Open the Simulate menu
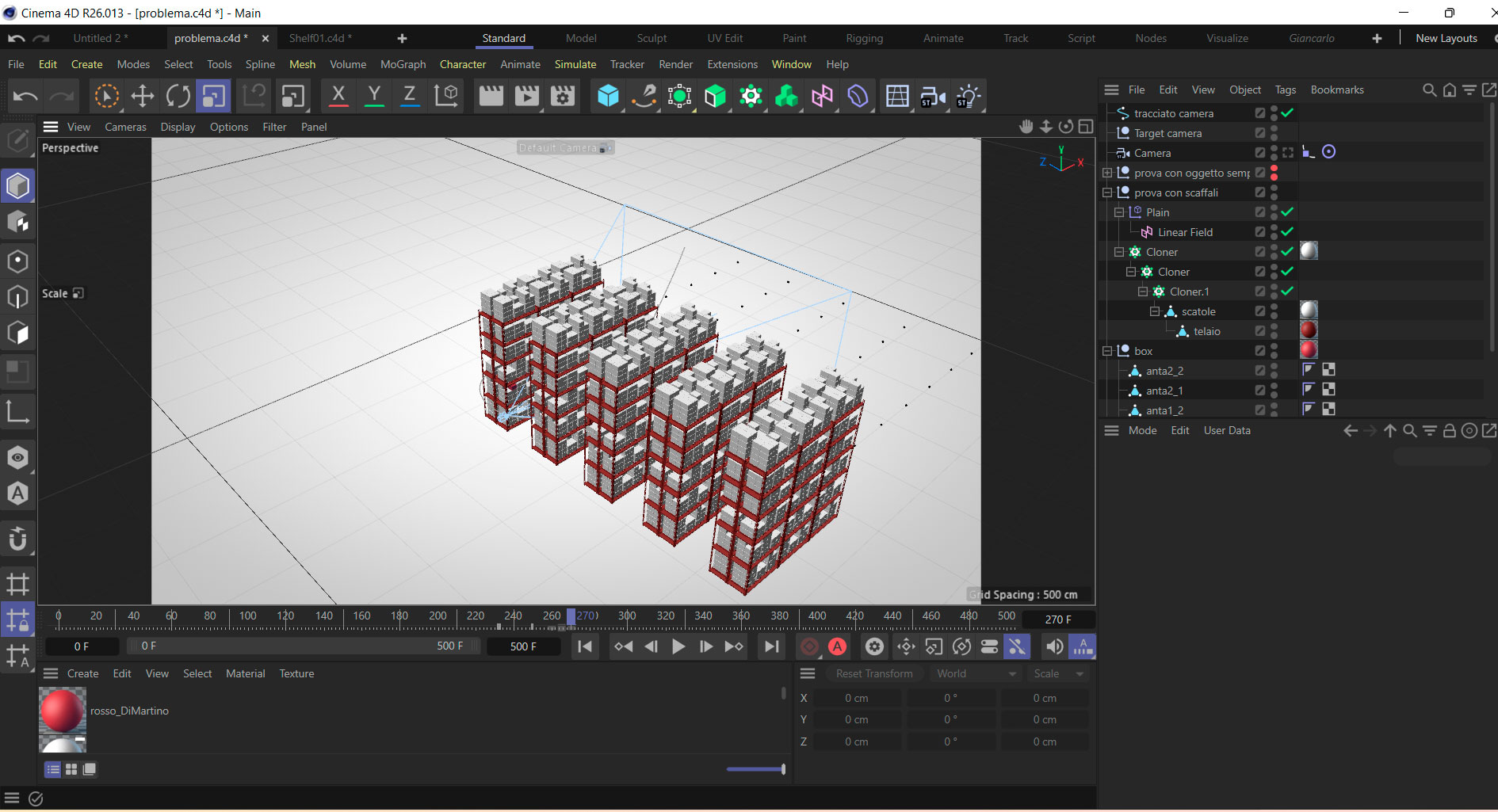The height and width of the screenshot is (812, 1498). [x=575, y=64]
